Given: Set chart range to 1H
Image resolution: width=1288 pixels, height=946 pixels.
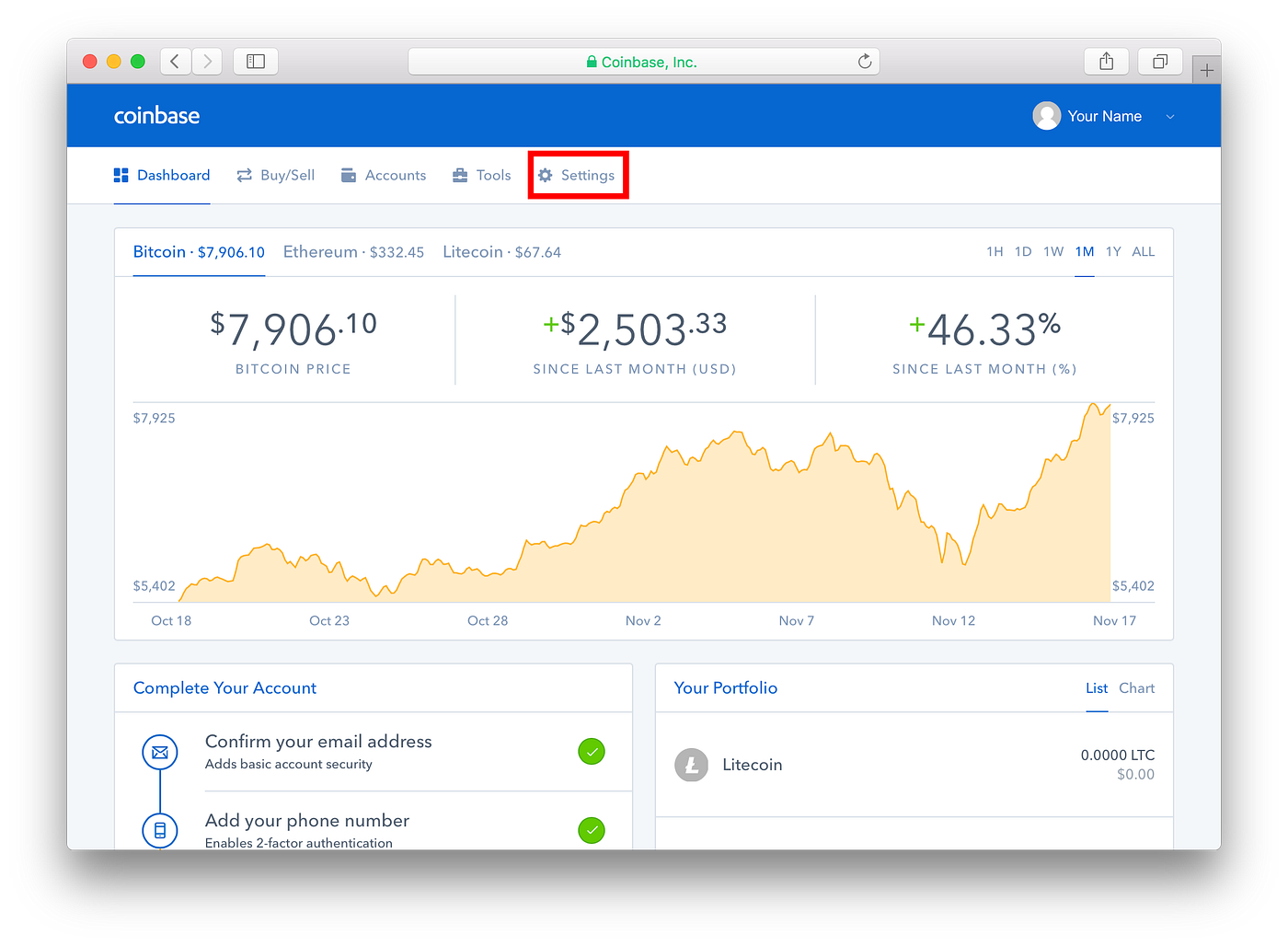Looking at the screenshot, I should click(x=995, y=251).
